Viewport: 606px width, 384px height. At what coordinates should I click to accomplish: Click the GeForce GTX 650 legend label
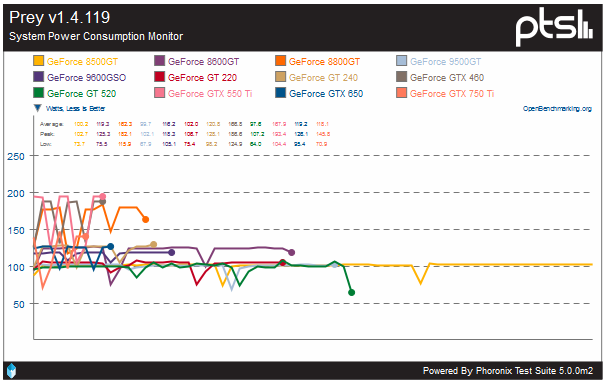[326, 93]
